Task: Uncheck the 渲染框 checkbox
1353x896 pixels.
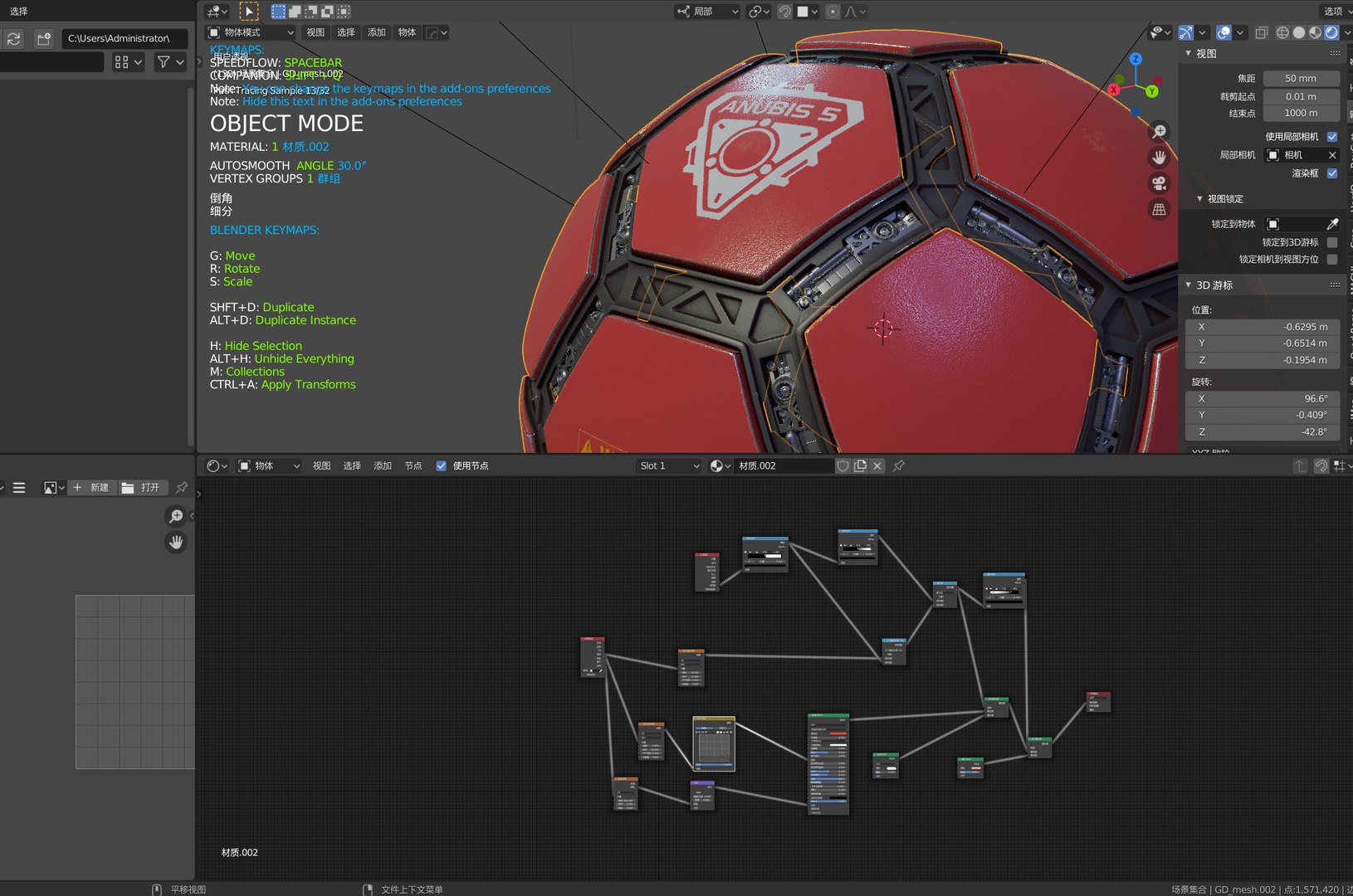Action: click(x=1332, y=173)
